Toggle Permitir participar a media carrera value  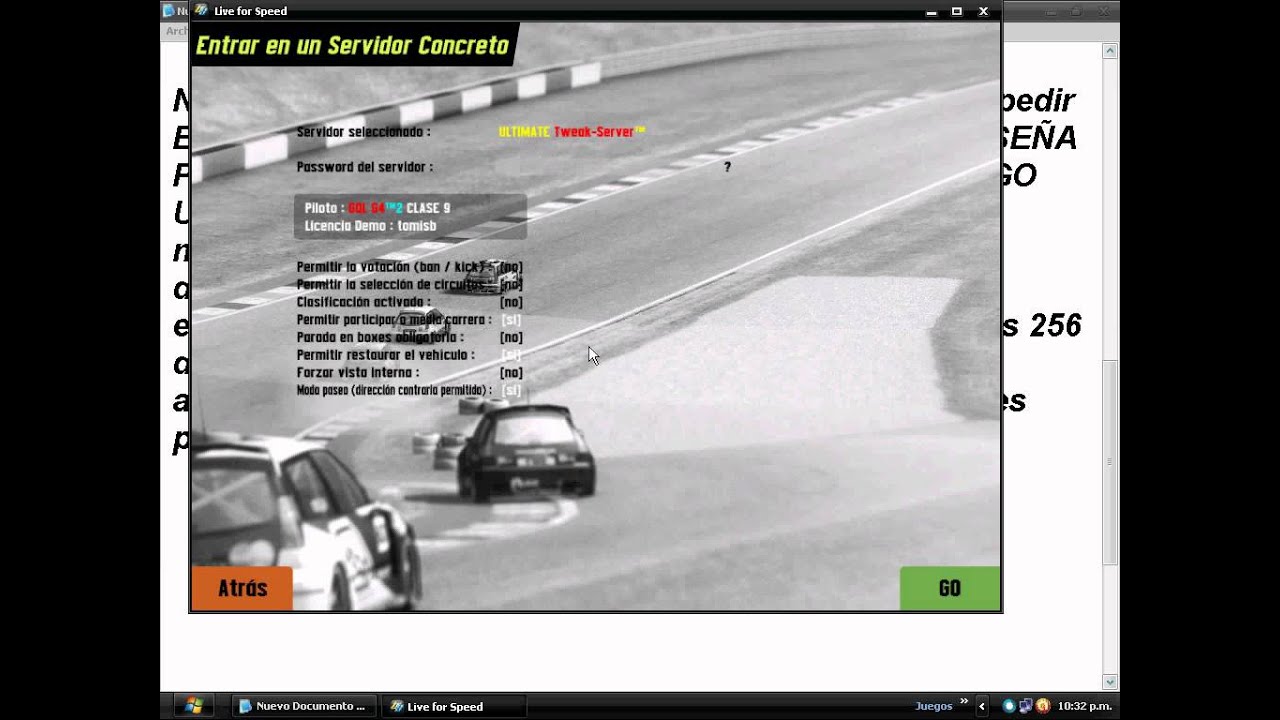[511, 320]
